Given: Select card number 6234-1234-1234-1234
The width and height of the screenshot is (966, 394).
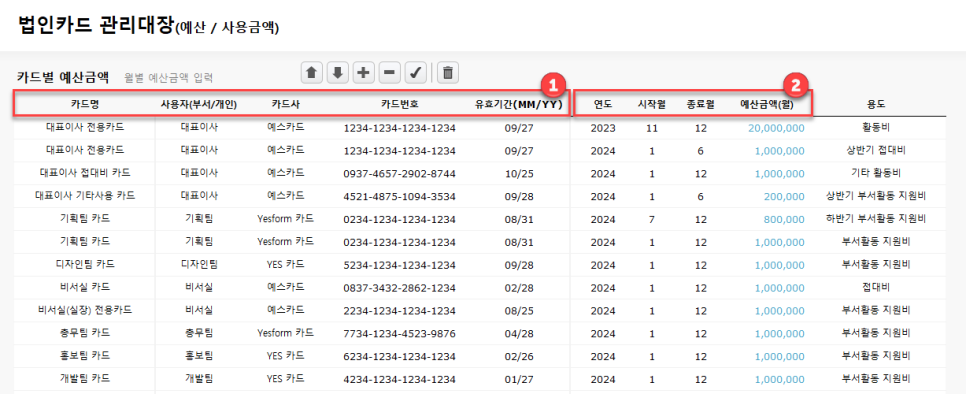Looking at the screenshot, I should click(399, 356).
